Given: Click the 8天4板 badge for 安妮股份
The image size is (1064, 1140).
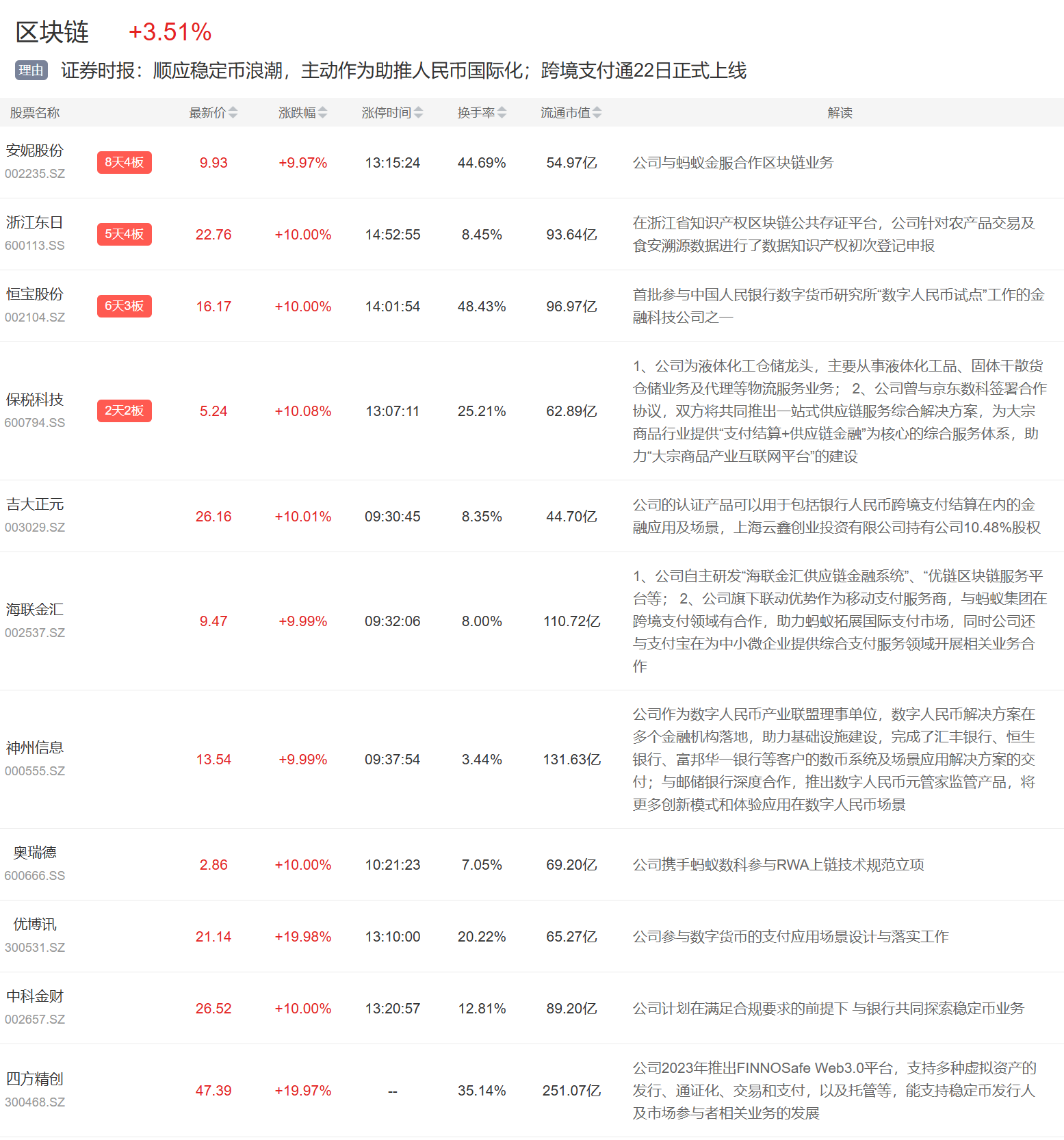Looking at the screenshot, I should pyautogui.click(x=124, y=163).
